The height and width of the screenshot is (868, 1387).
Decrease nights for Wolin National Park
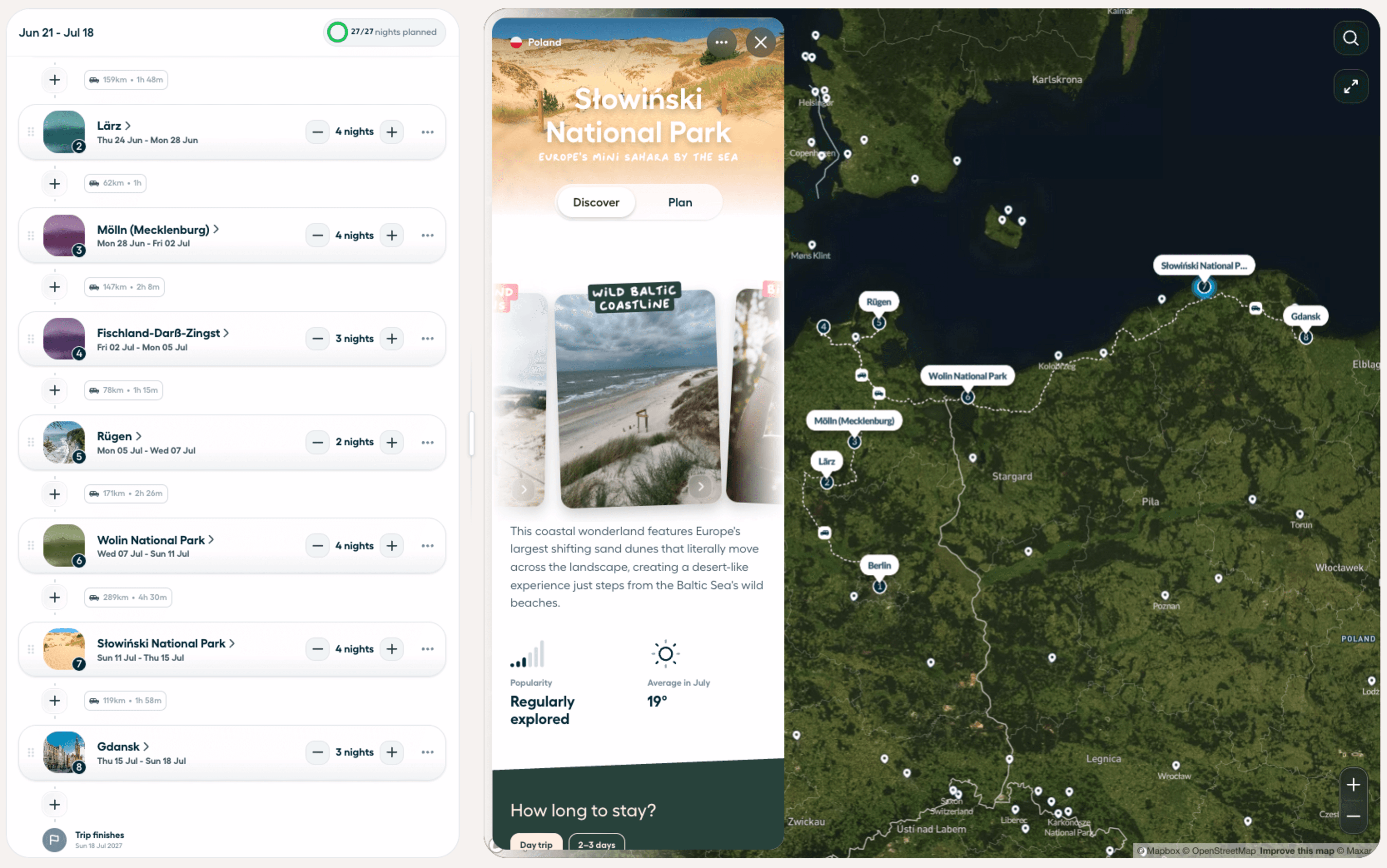coord(318,546)
